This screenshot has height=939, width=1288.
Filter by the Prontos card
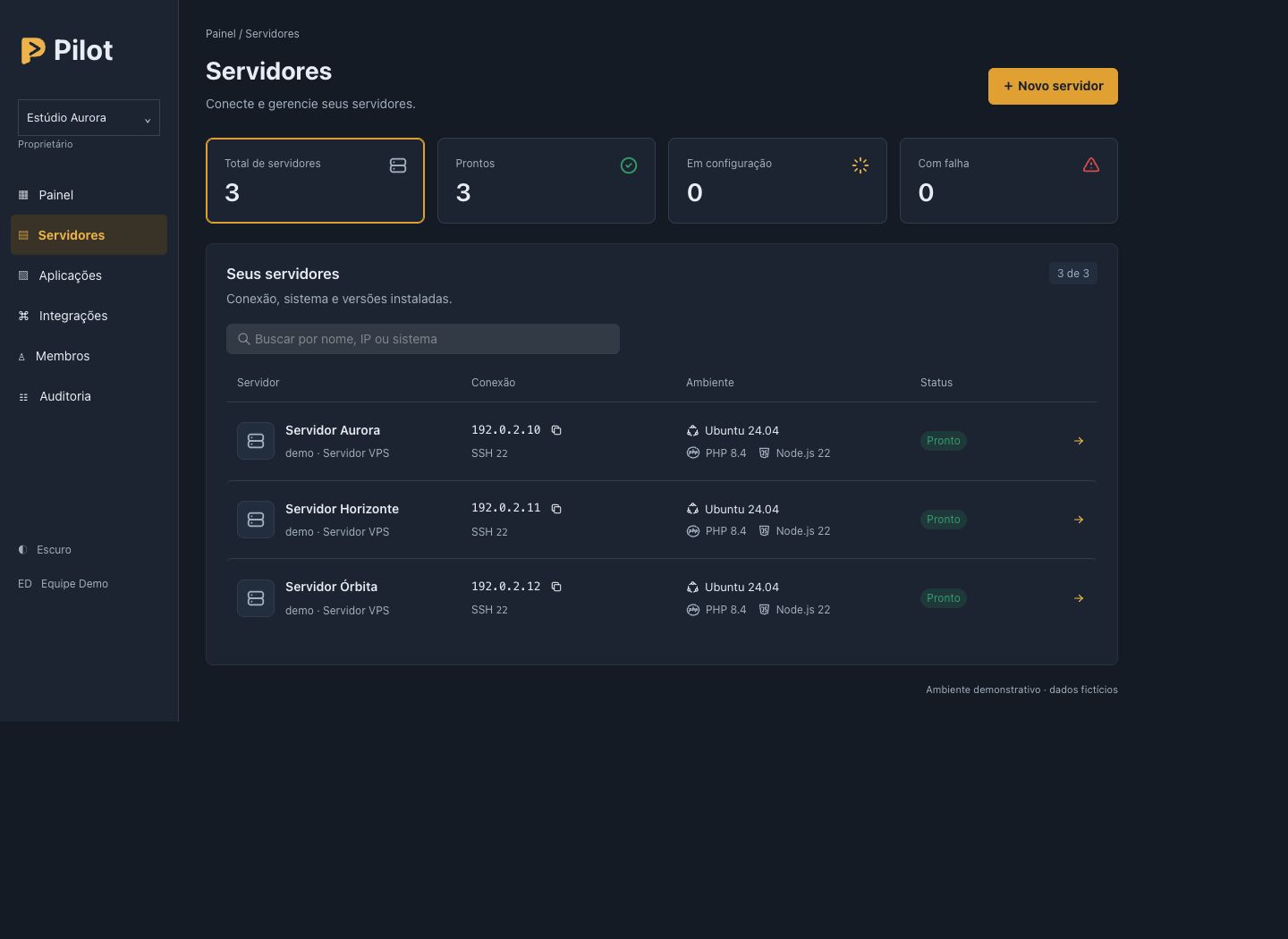pos(547,181)
